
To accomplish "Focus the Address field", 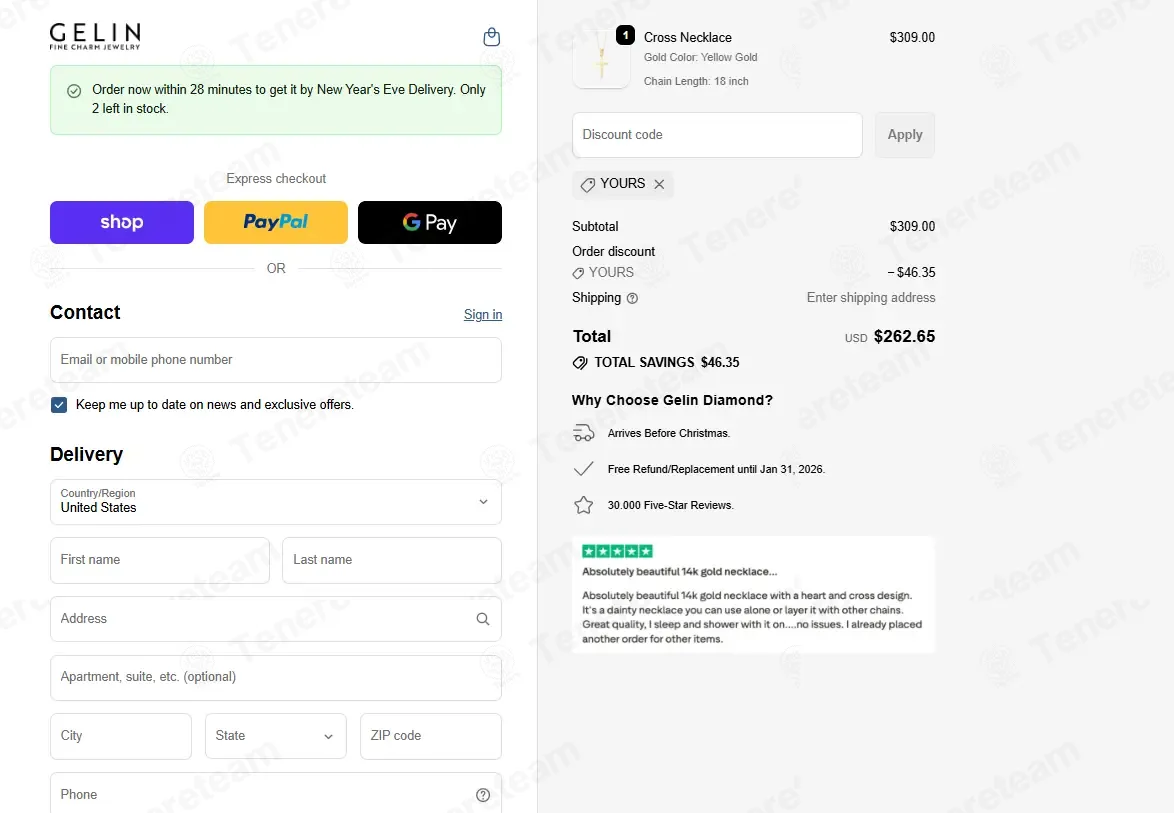I will tap(276, 619).
